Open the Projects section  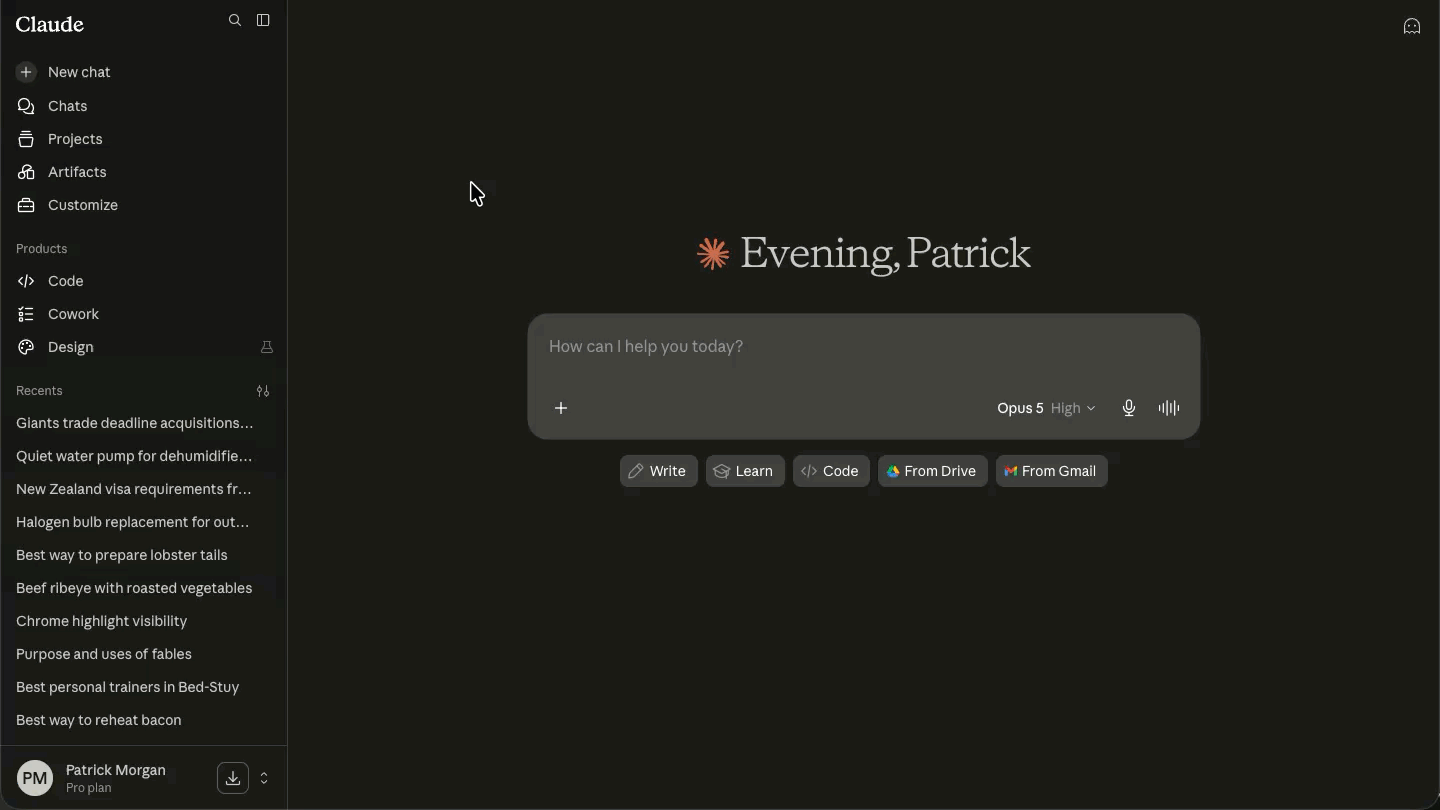coord(144,139)
